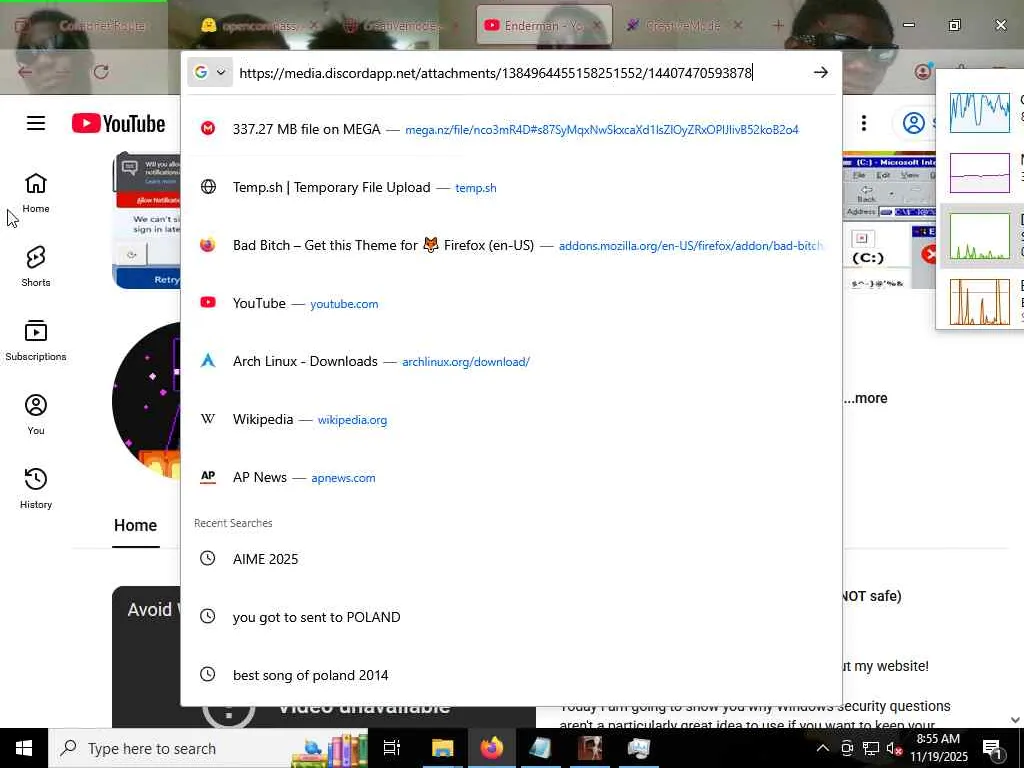1024x768 pixels.
Task: Open the You section in sidebar
Action: tap(36, 414)
